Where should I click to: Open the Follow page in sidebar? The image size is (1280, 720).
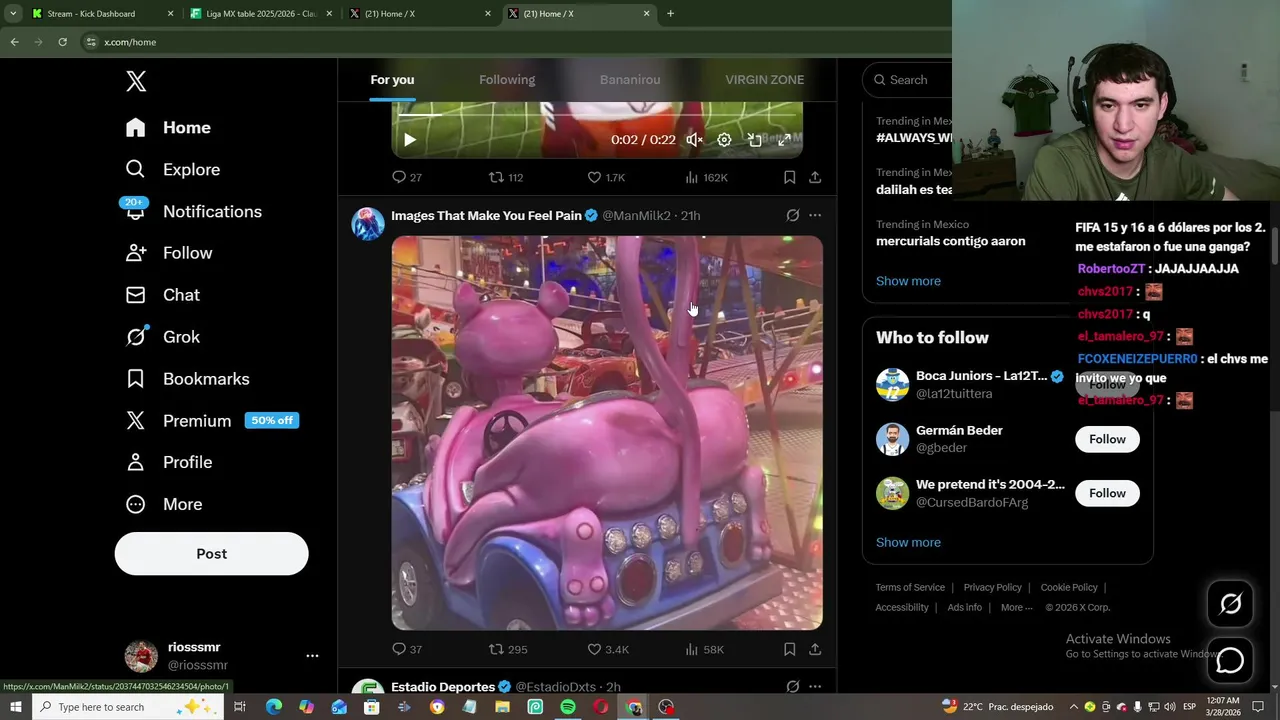tap(169, 253)
